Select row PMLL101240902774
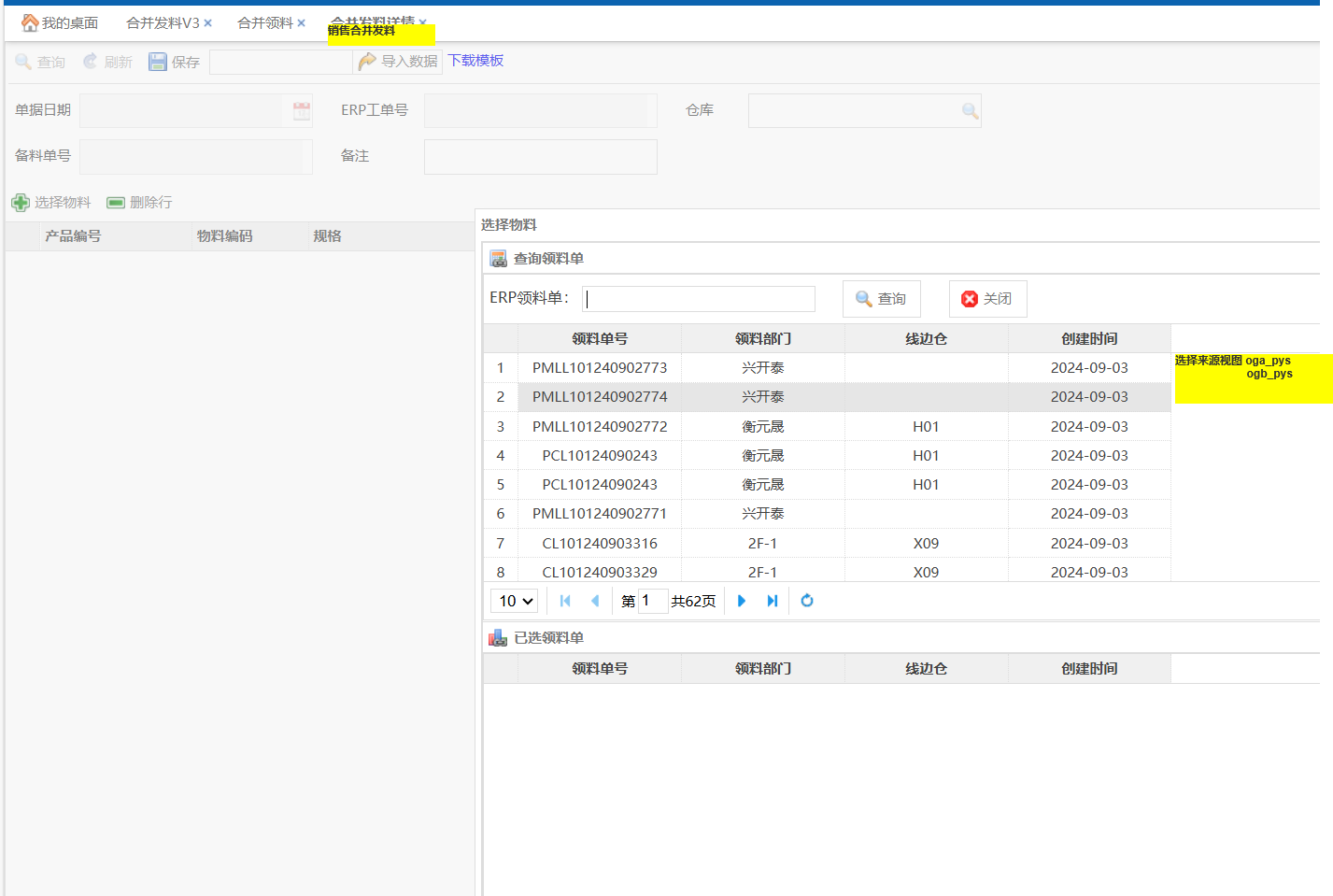This screenshot has width=1333, height=896. 828,396
